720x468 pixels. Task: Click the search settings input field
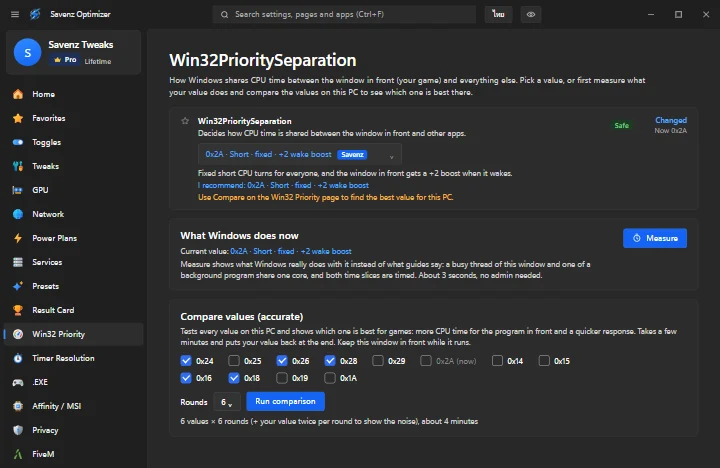(x=344, y=14)
